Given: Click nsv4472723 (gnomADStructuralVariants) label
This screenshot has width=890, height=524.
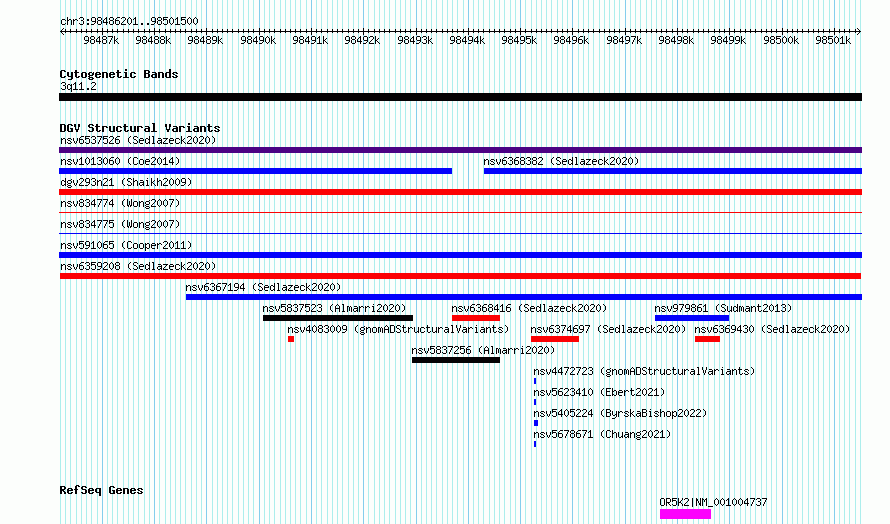Looking at the screenshot, I should click(x=644, y=371).
